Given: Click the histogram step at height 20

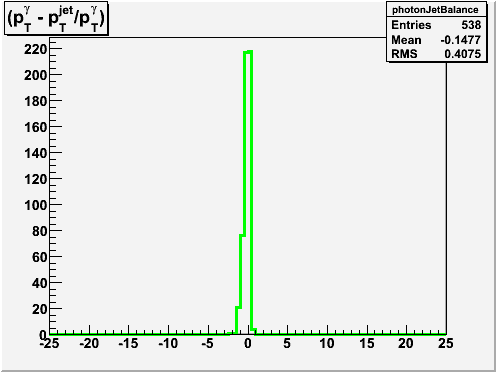Looking at the screenshot, I should point(238,307).
